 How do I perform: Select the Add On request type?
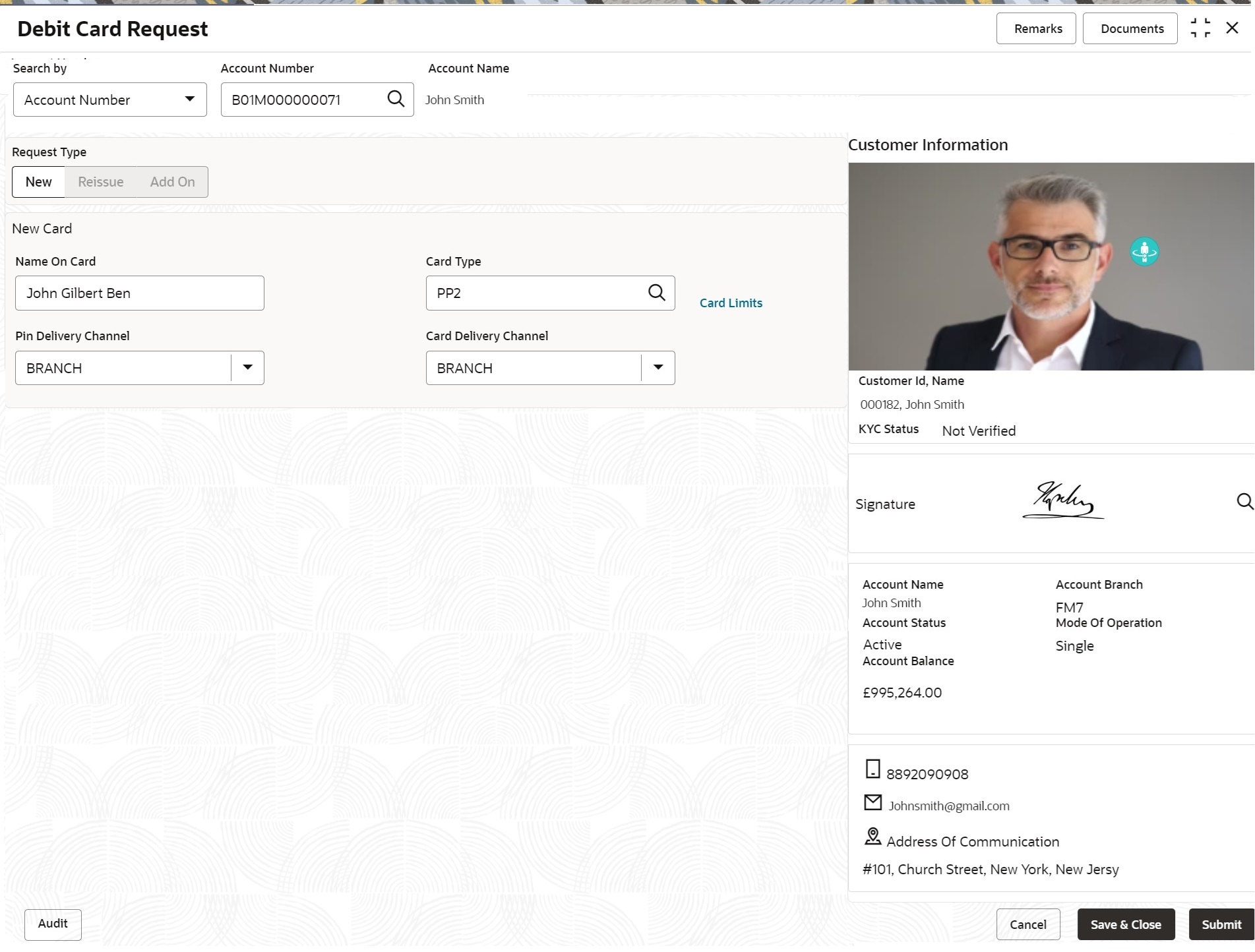tap(172, 182)
